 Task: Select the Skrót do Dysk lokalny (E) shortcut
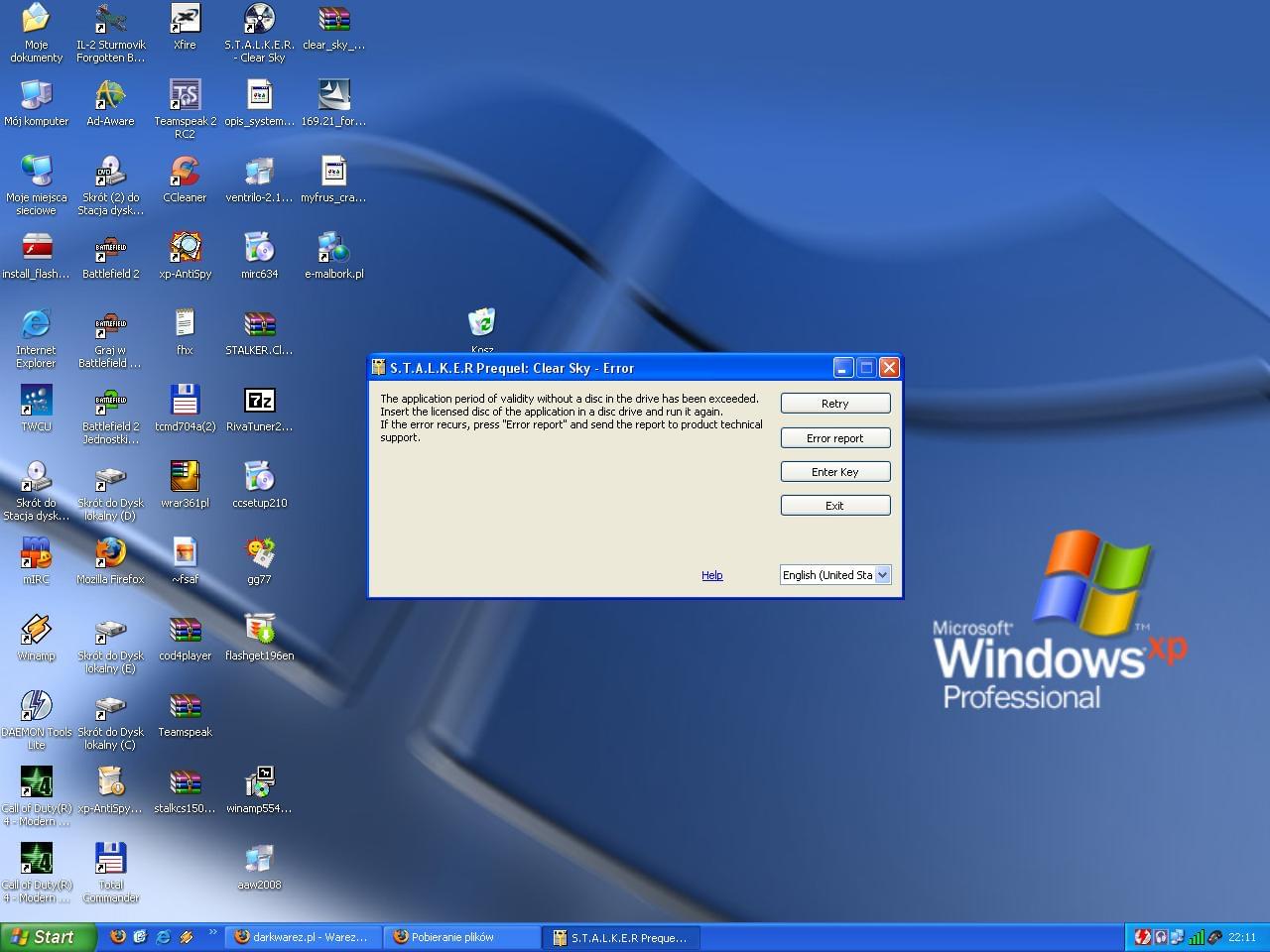[x=110, y=644]
